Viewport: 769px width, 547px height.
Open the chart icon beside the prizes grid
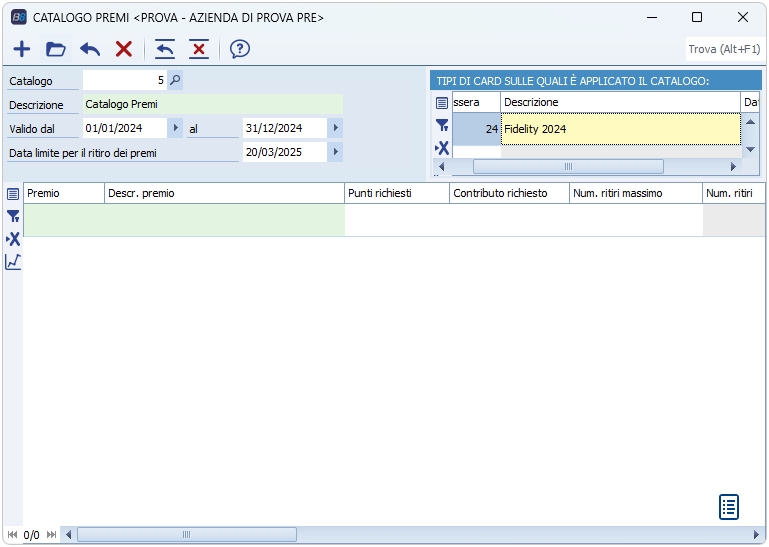coord(13,262)
